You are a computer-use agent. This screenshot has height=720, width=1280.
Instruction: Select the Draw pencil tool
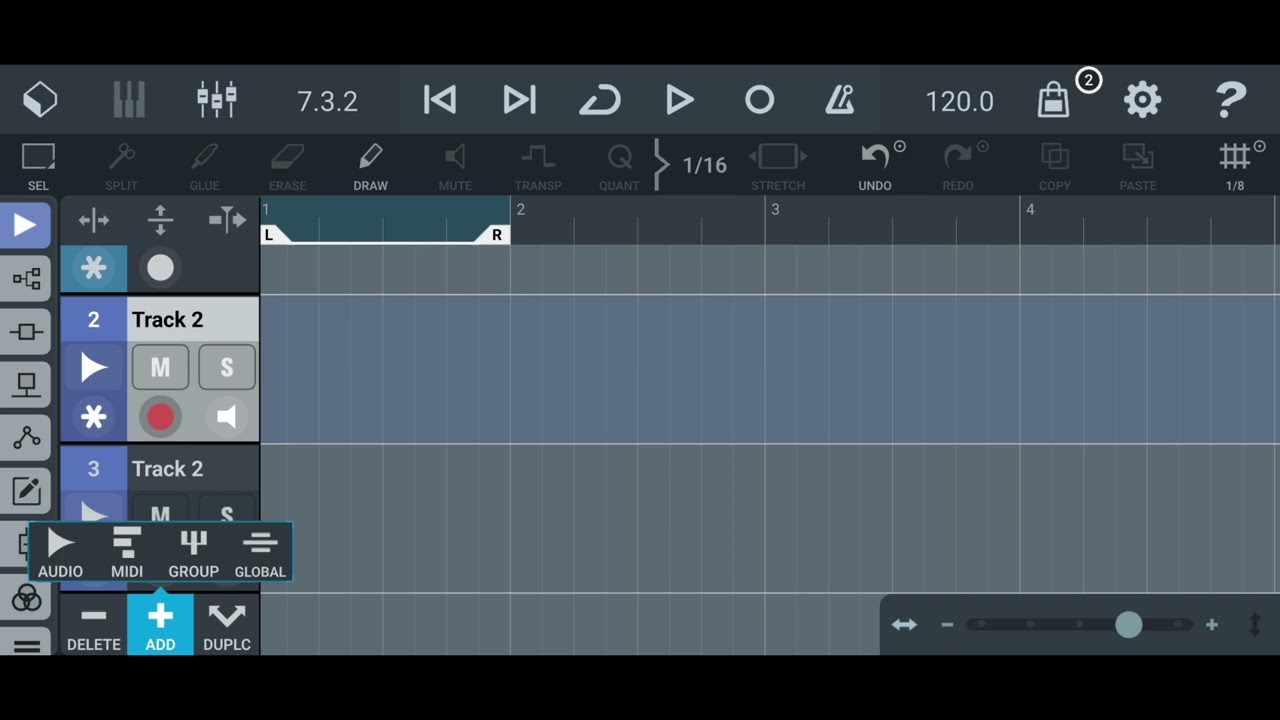[x=370, y=165]
